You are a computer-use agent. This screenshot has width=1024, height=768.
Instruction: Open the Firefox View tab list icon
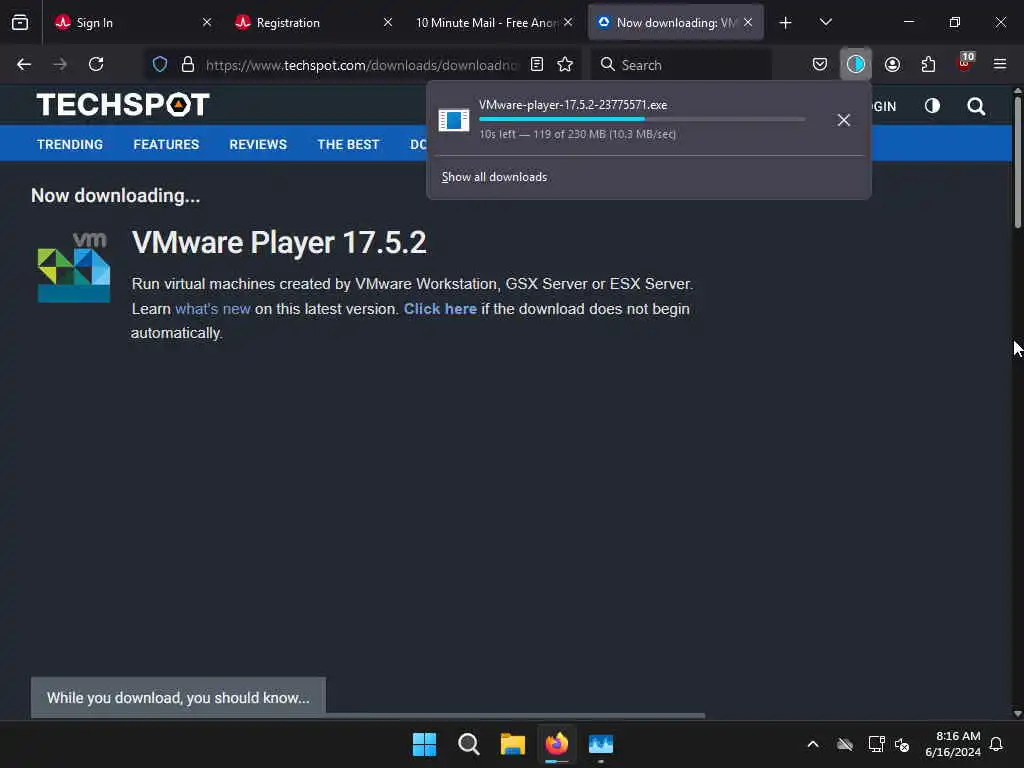pos(20,22)
